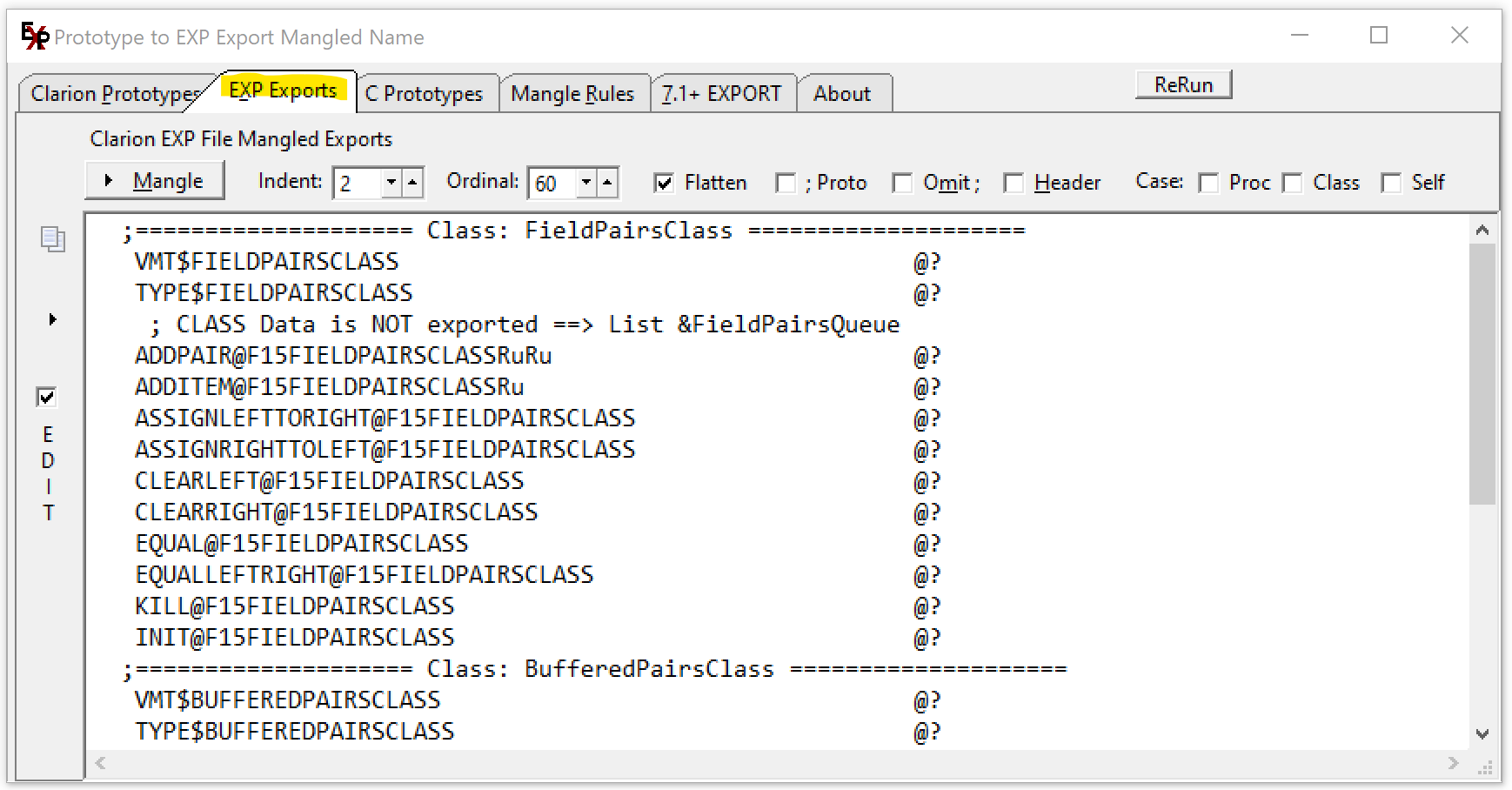Screen dimensions: 1512x790
Task: Uncheck the Flatten checkbox
Action: point(664,183)
